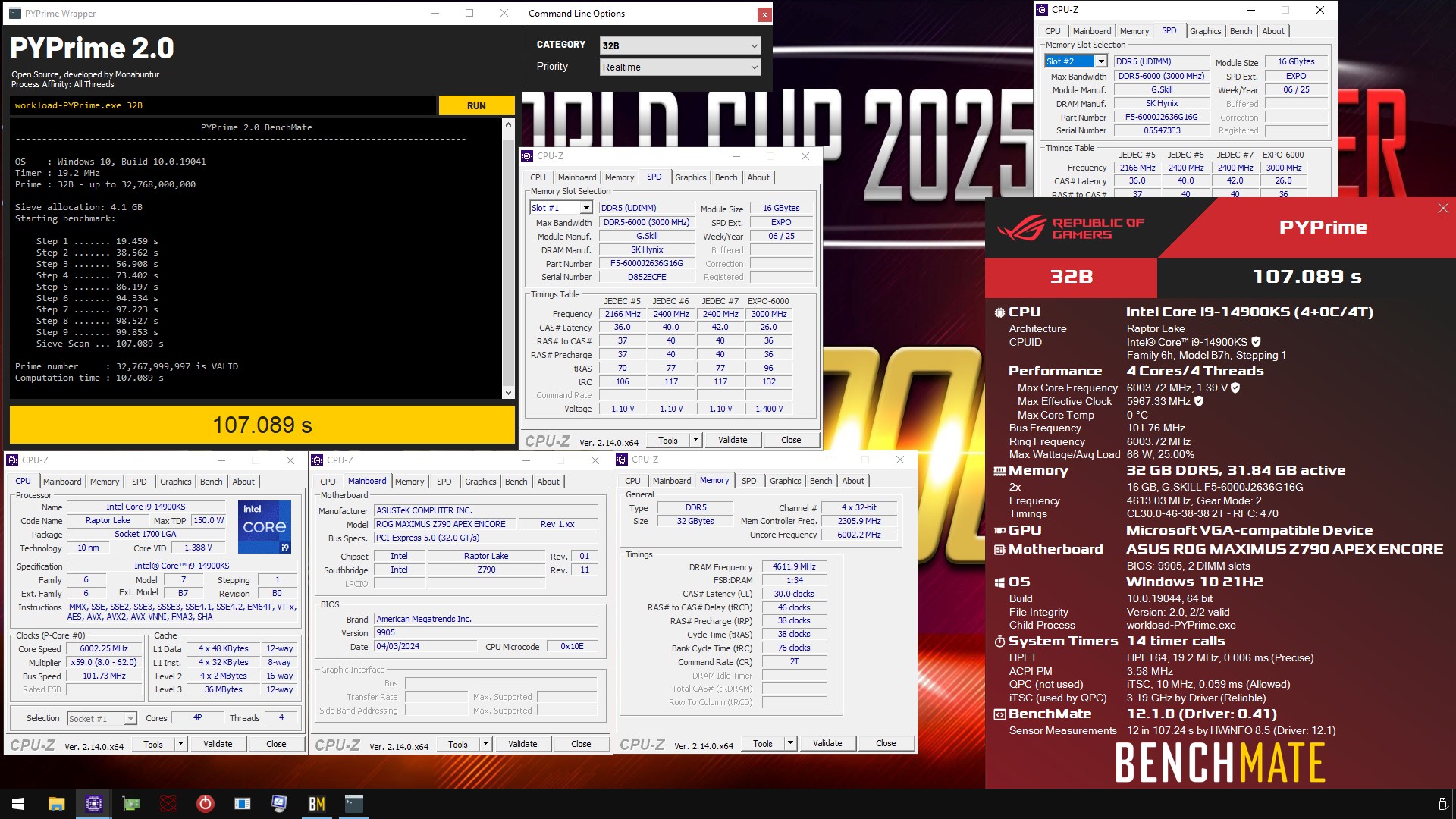Open the red atom-shaped taskbar app

[x=168, y=804]
